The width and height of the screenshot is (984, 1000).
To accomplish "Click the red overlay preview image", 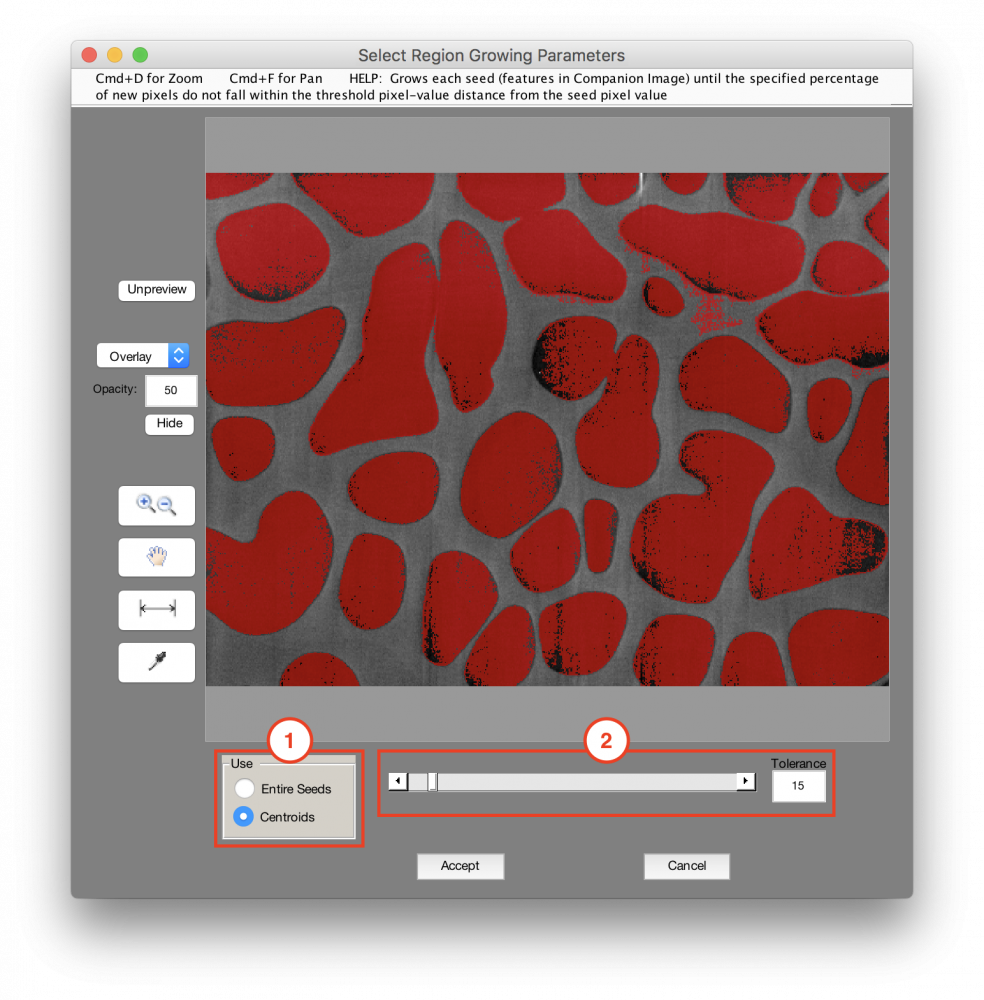I will (x=547, y=429).
